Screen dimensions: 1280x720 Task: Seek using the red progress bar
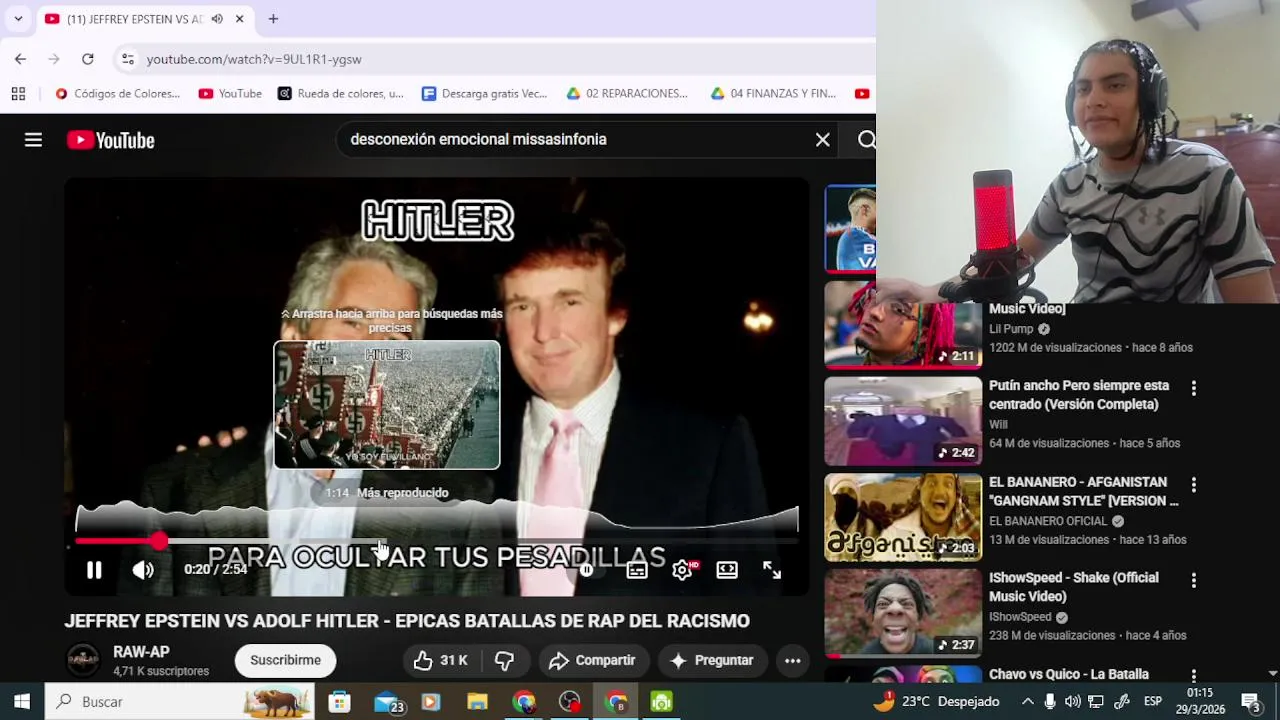(x=436, y=541)
